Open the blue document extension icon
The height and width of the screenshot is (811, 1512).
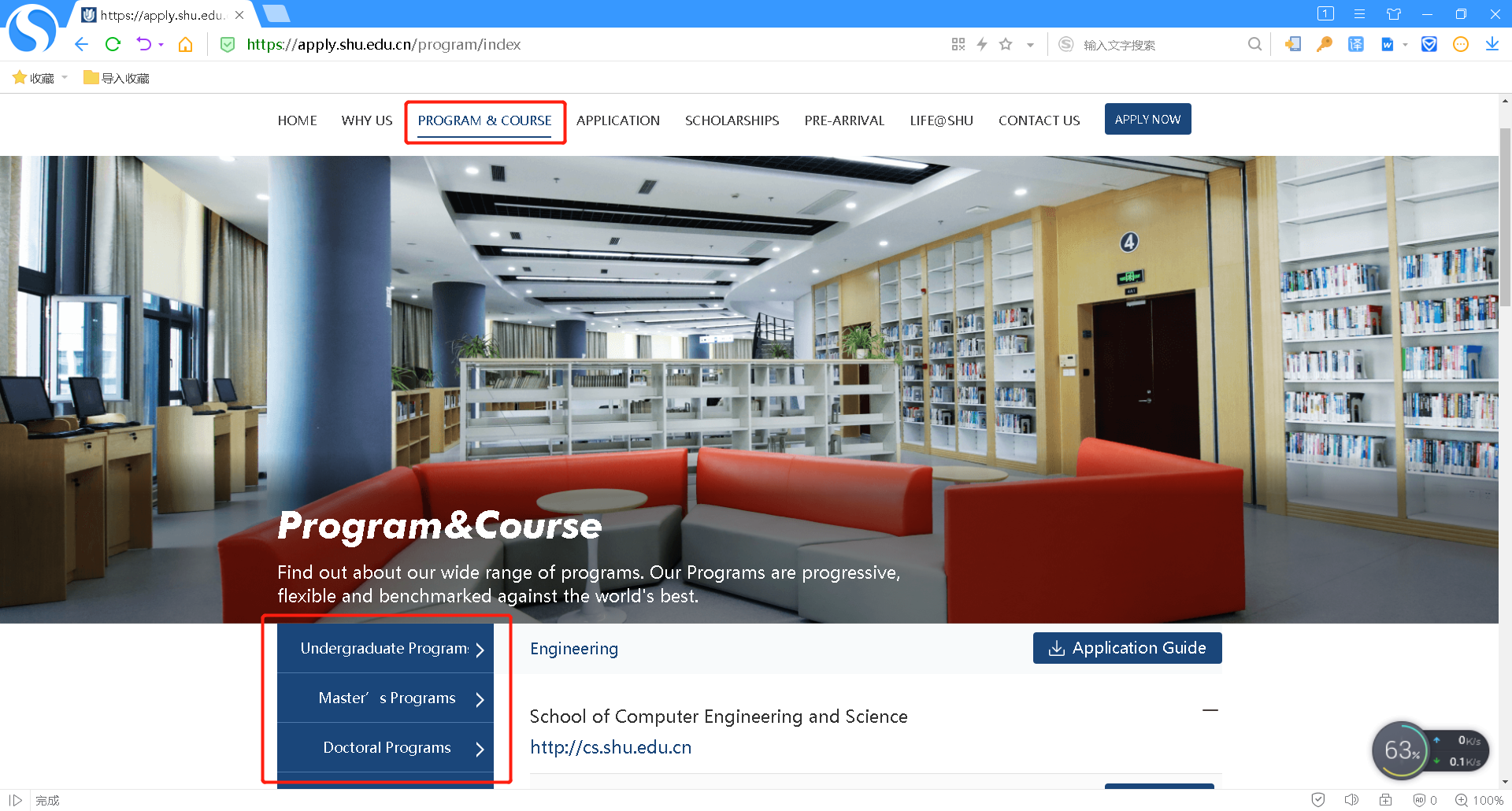pyautogui.click(x=1388, y=45)
